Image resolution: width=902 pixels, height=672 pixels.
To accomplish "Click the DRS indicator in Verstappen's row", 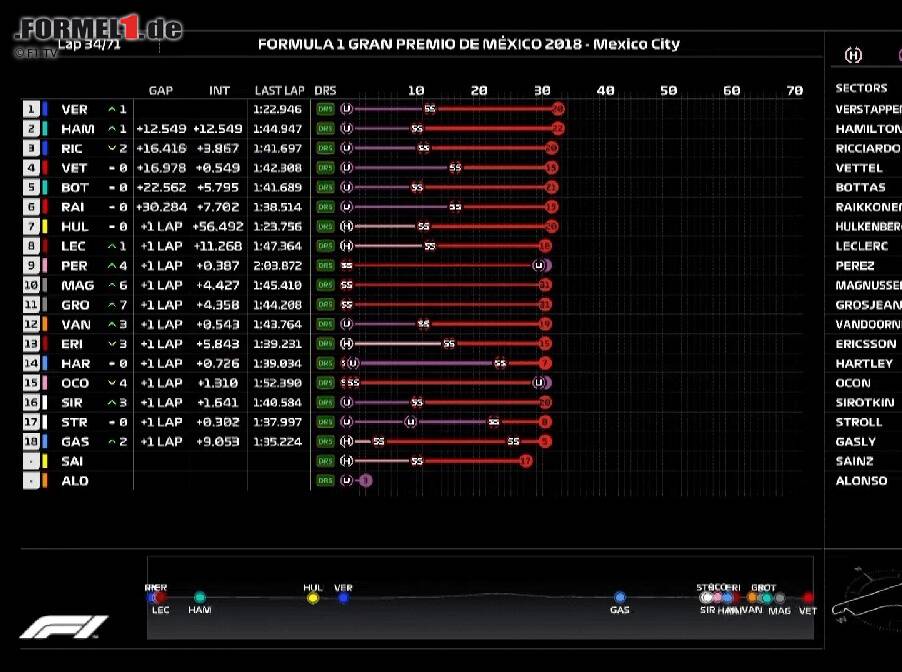I will tap(325, 109).
